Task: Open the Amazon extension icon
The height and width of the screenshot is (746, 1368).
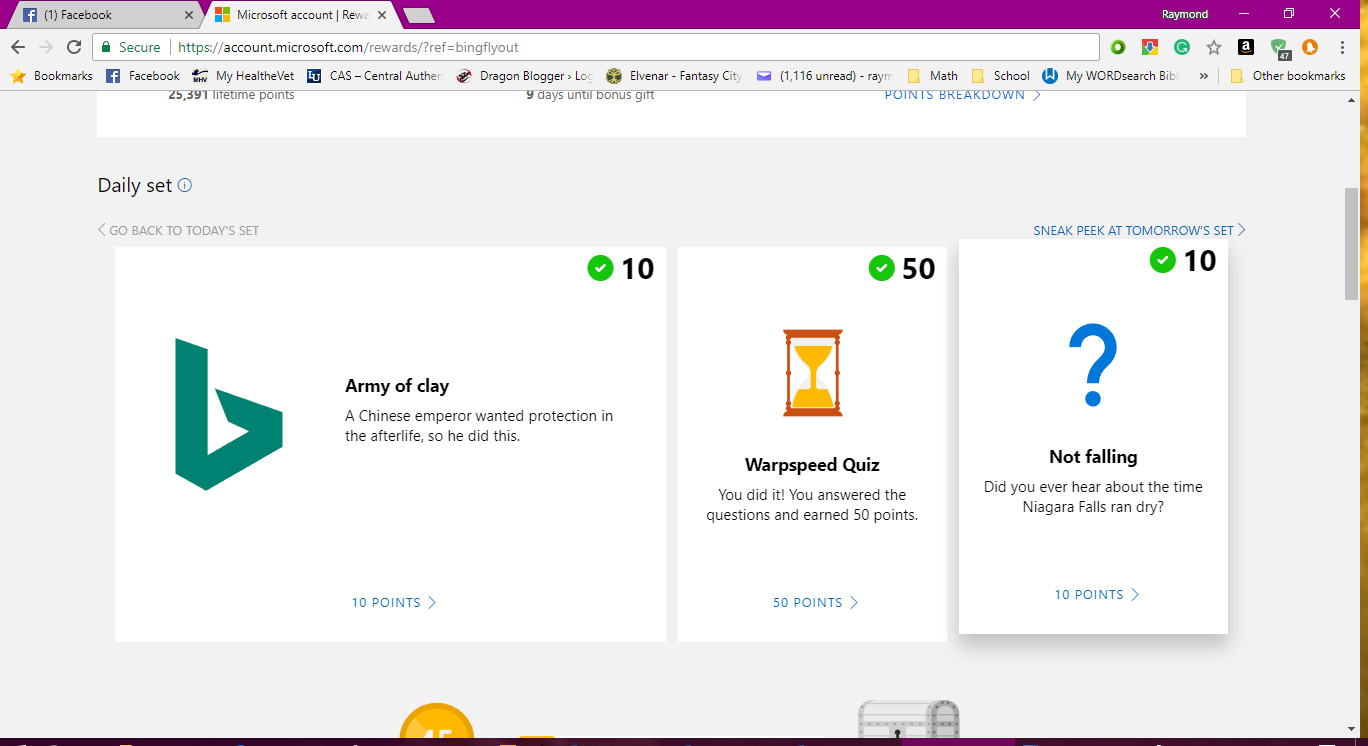Action: click(1245, 47)
